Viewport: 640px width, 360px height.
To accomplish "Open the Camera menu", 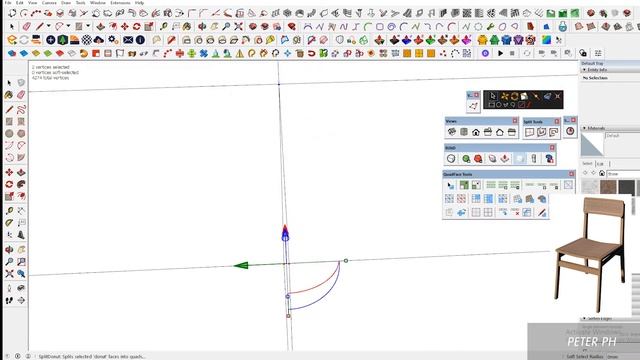I will (49, 2).
